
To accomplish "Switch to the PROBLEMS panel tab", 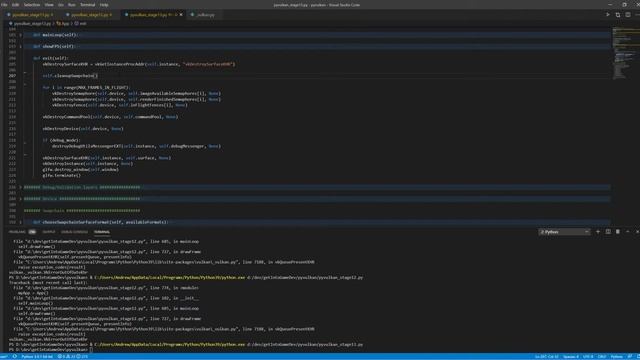I will click(17, 232).
